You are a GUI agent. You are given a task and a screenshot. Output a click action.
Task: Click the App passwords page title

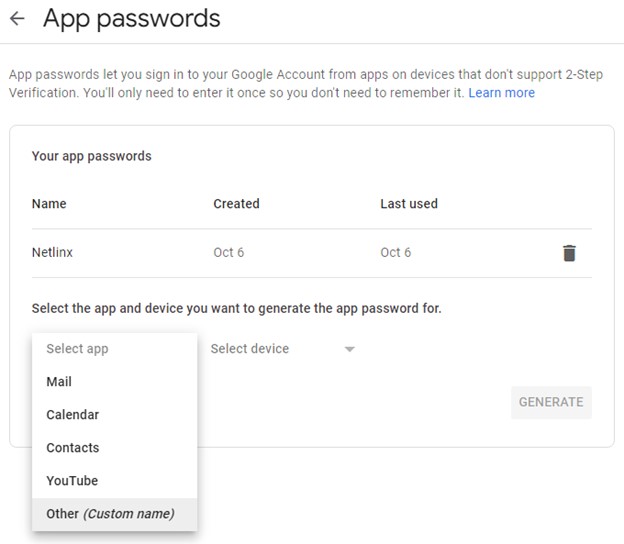click(x=132, y=19)
